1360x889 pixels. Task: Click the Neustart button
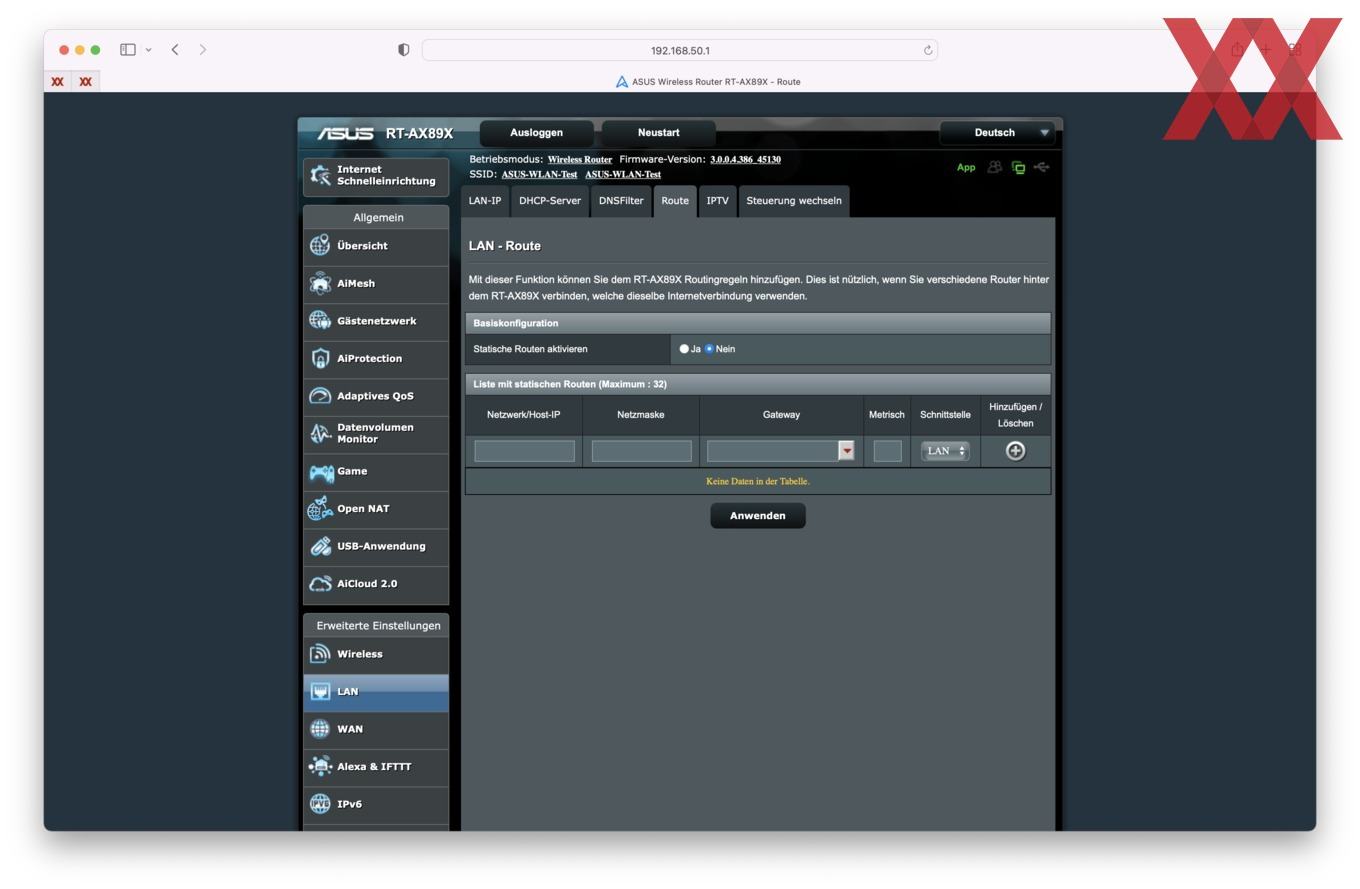pyautogui.click(x=659, y=133)
